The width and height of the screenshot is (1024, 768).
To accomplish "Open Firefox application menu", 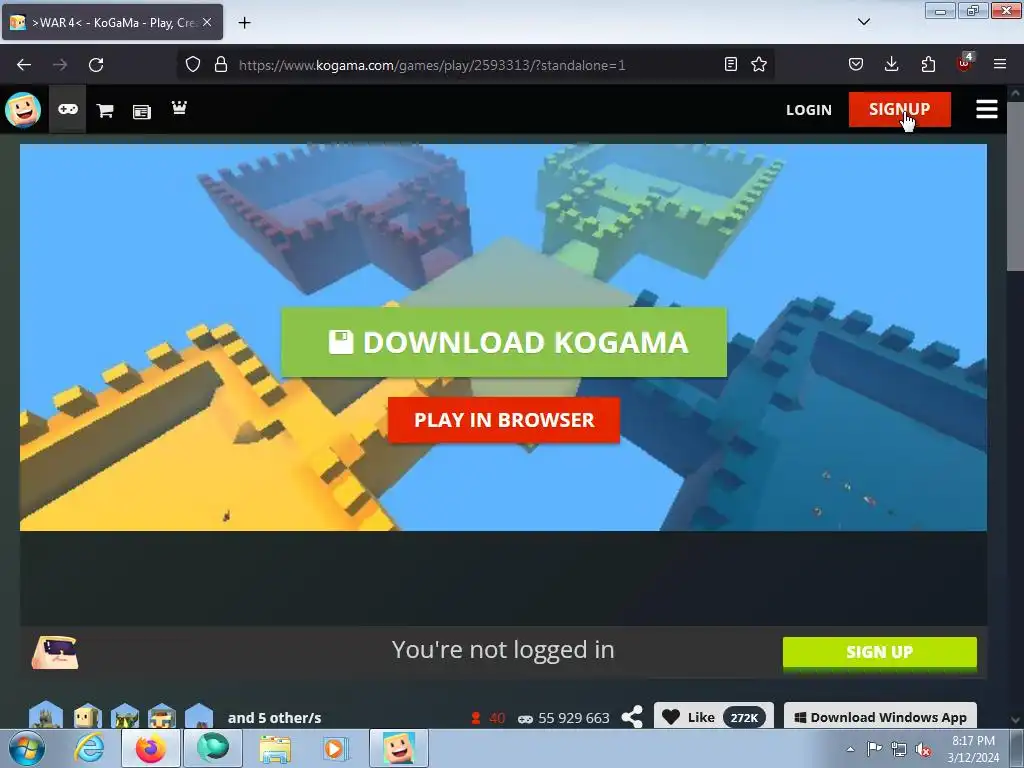I will [x=1000, y=64].
